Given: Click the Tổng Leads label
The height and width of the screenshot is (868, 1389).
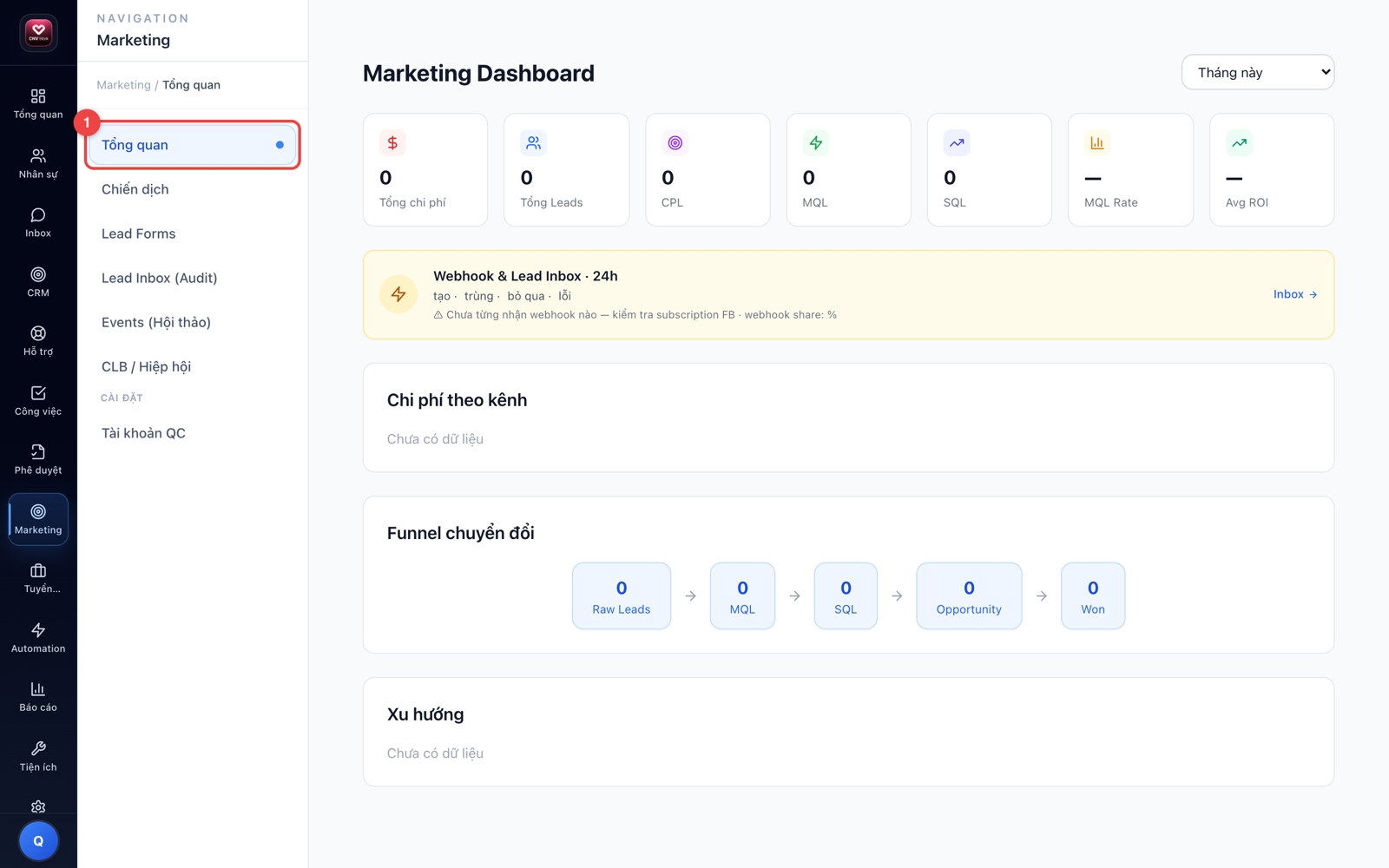Looking at the screenshot, I should pos(551,202).
